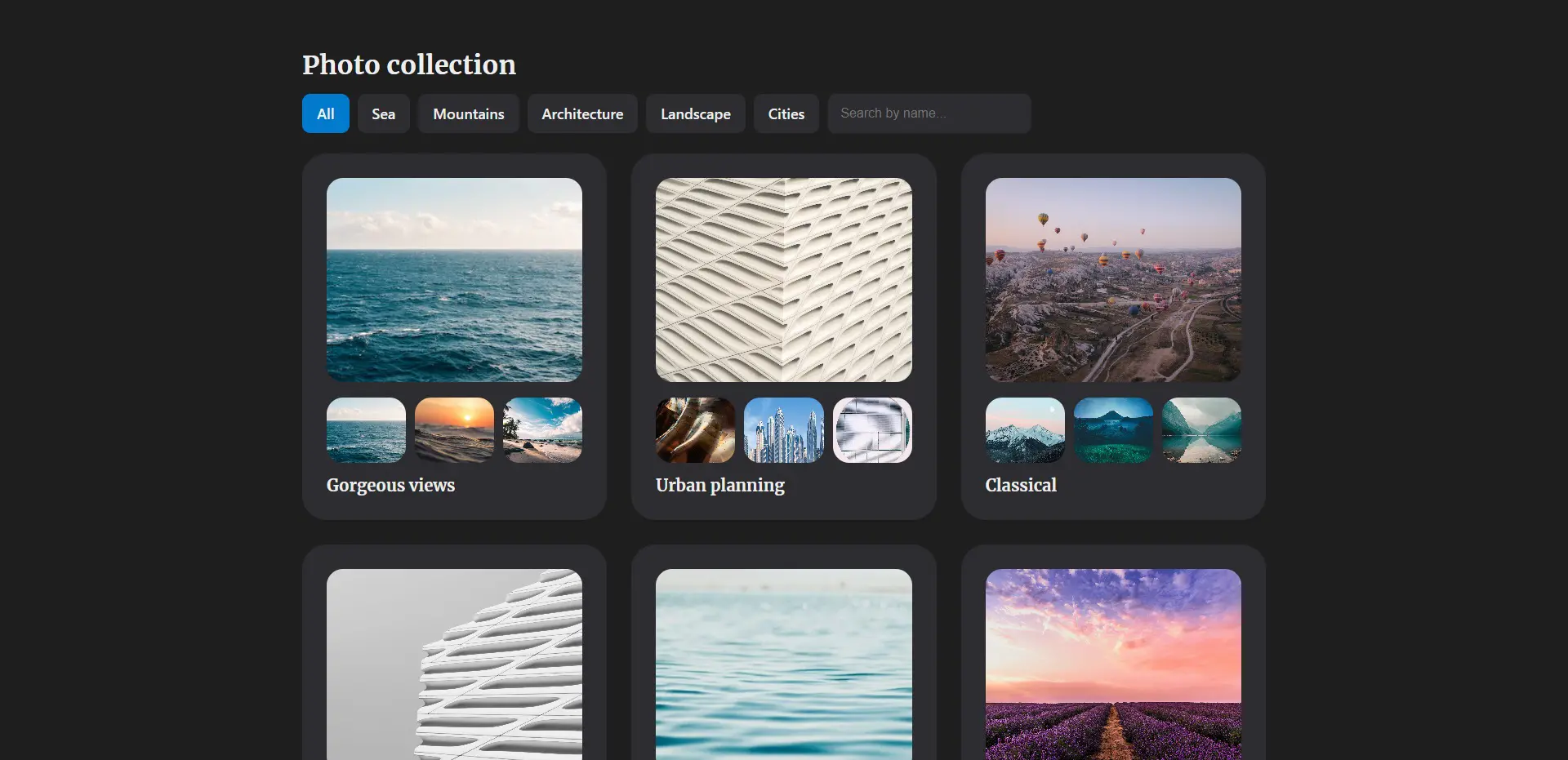Filter by Cities category
Viewport: 1568px width, 760px height.
(786, 113)
